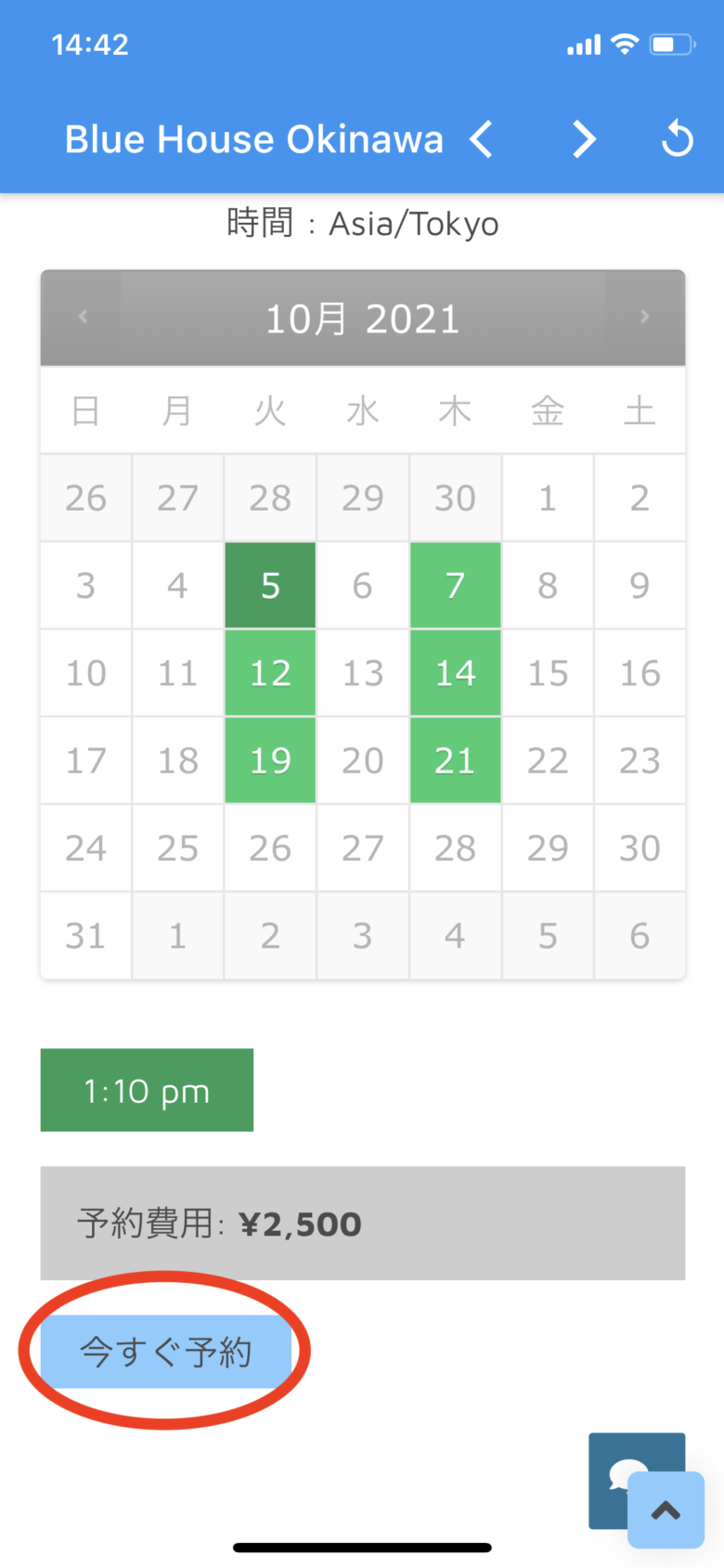Tap the Wi-Fi status icon

pyautogui.click(x=625, y=44)
